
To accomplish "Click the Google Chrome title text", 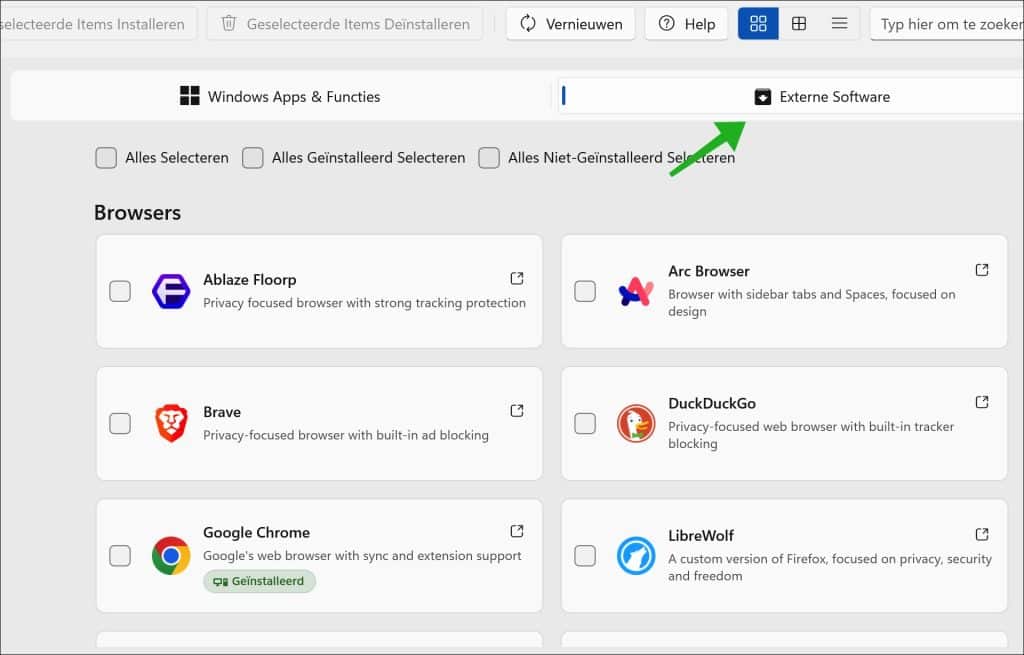I will 256,532.
